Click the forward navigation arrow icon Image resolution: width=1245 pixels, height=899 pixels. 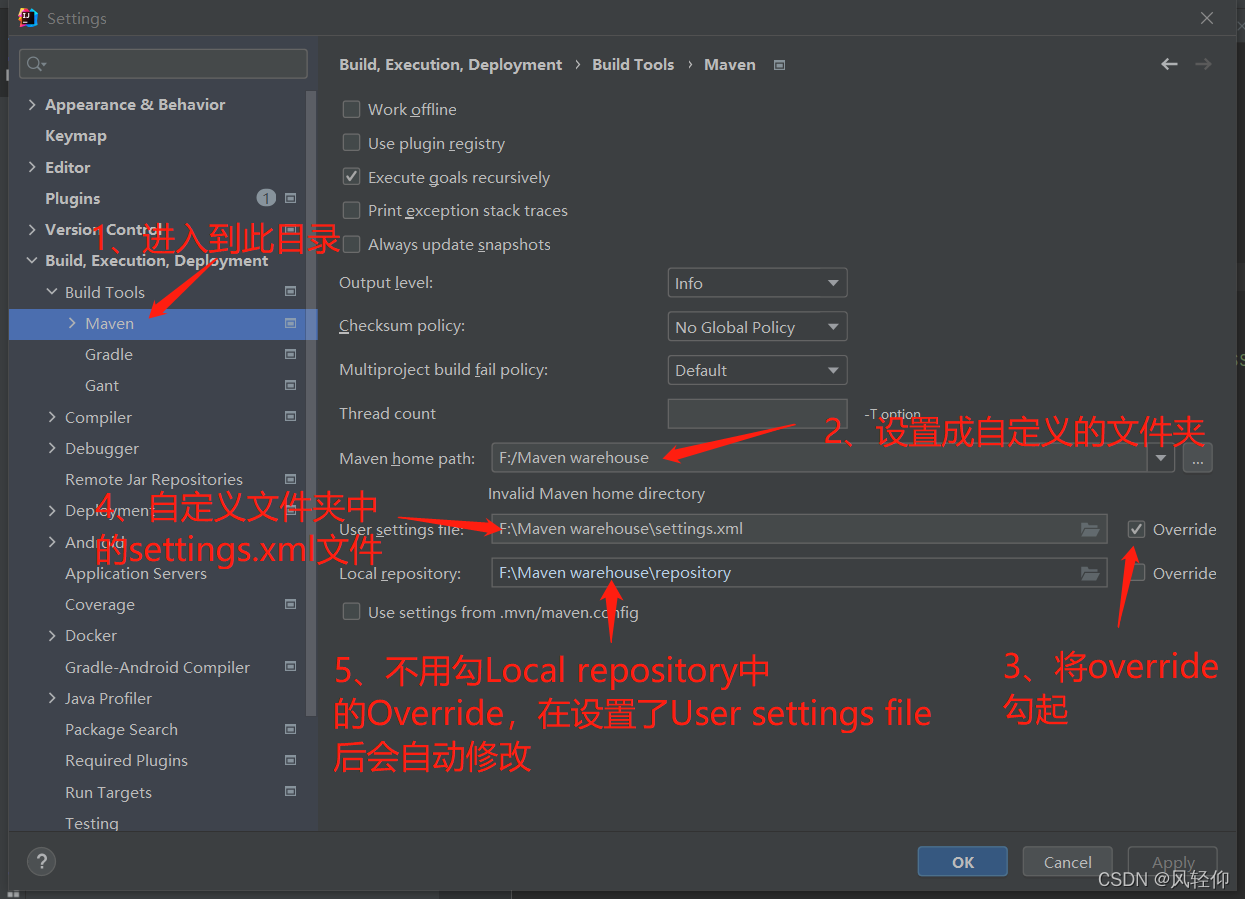click(x=1203, y=64)
